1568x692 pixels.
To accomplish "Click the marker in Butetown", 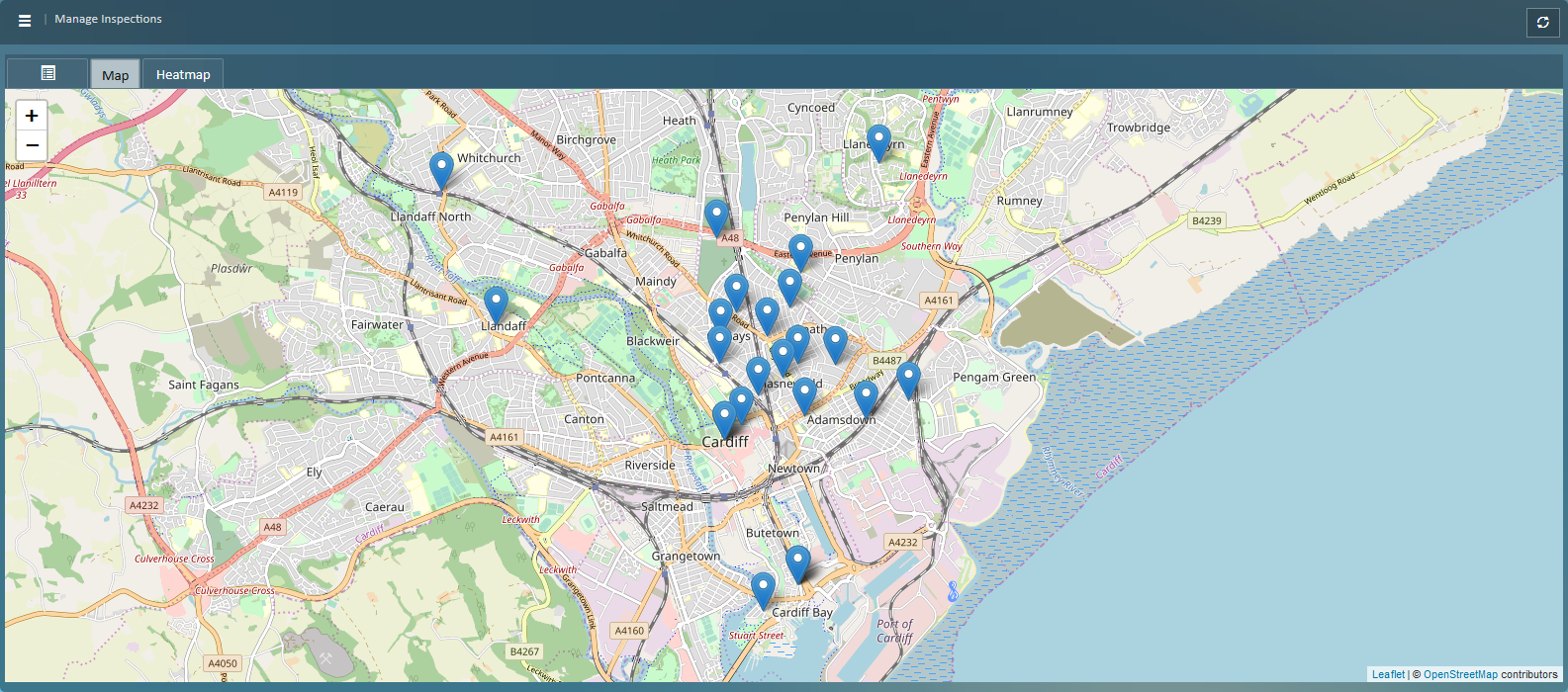I will coord(797,562).
